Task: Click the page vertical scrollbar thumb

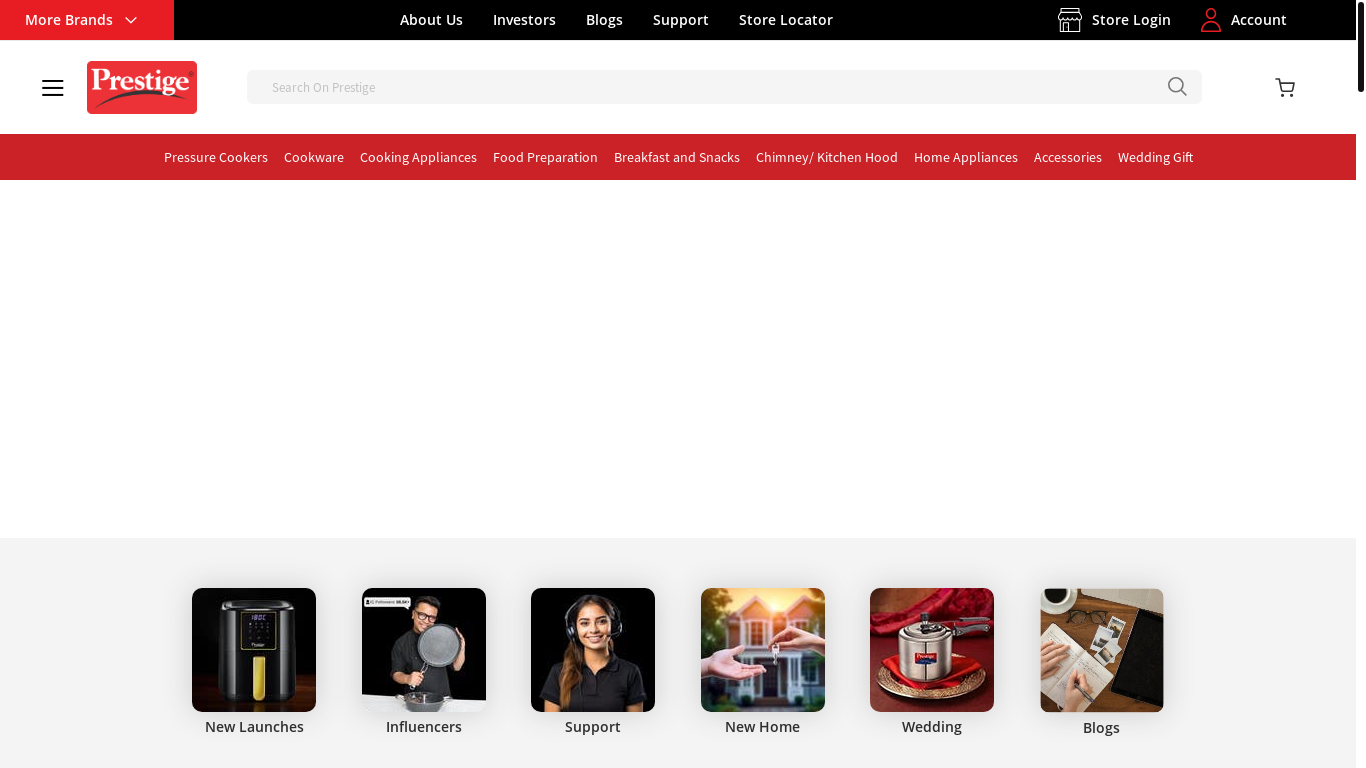Action: [x=1361, y=46]
